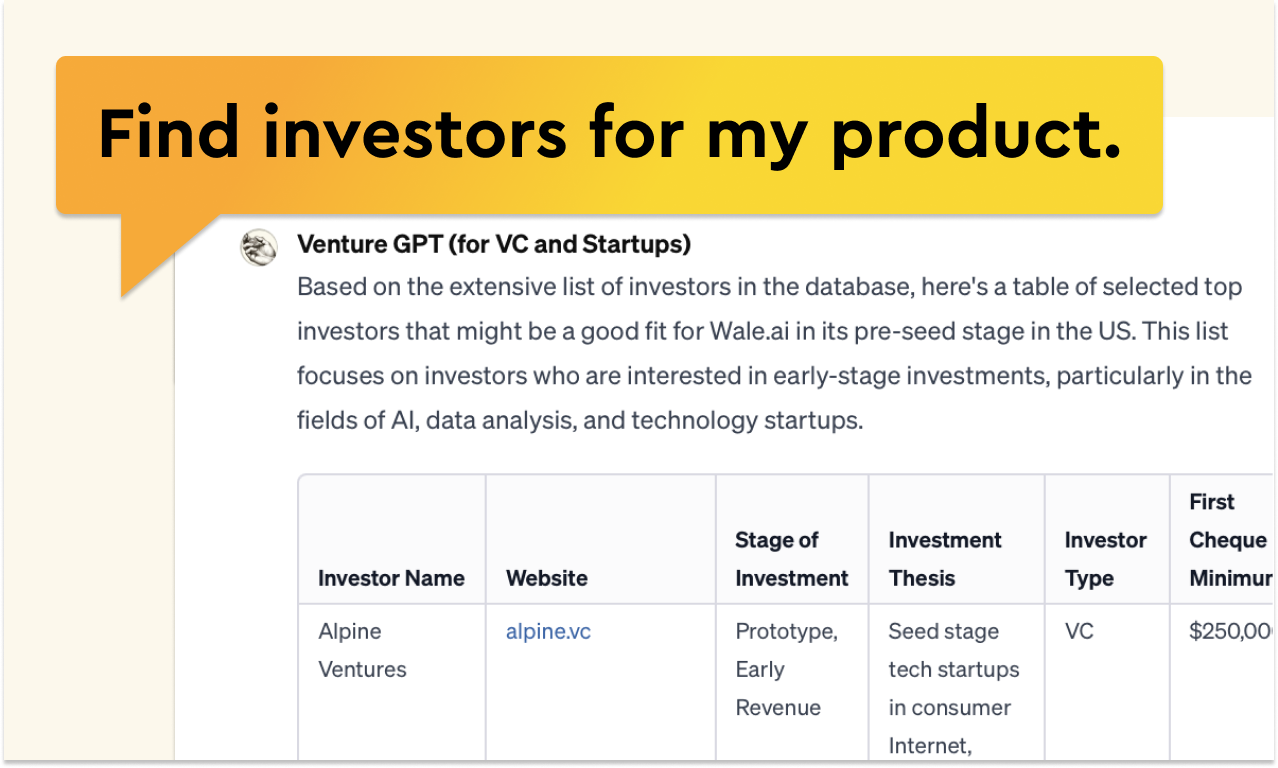Select the Alpine Ventures name cell
Image resolution: width=1278 pixels, height=768 pixels.
tap(362, 650)
